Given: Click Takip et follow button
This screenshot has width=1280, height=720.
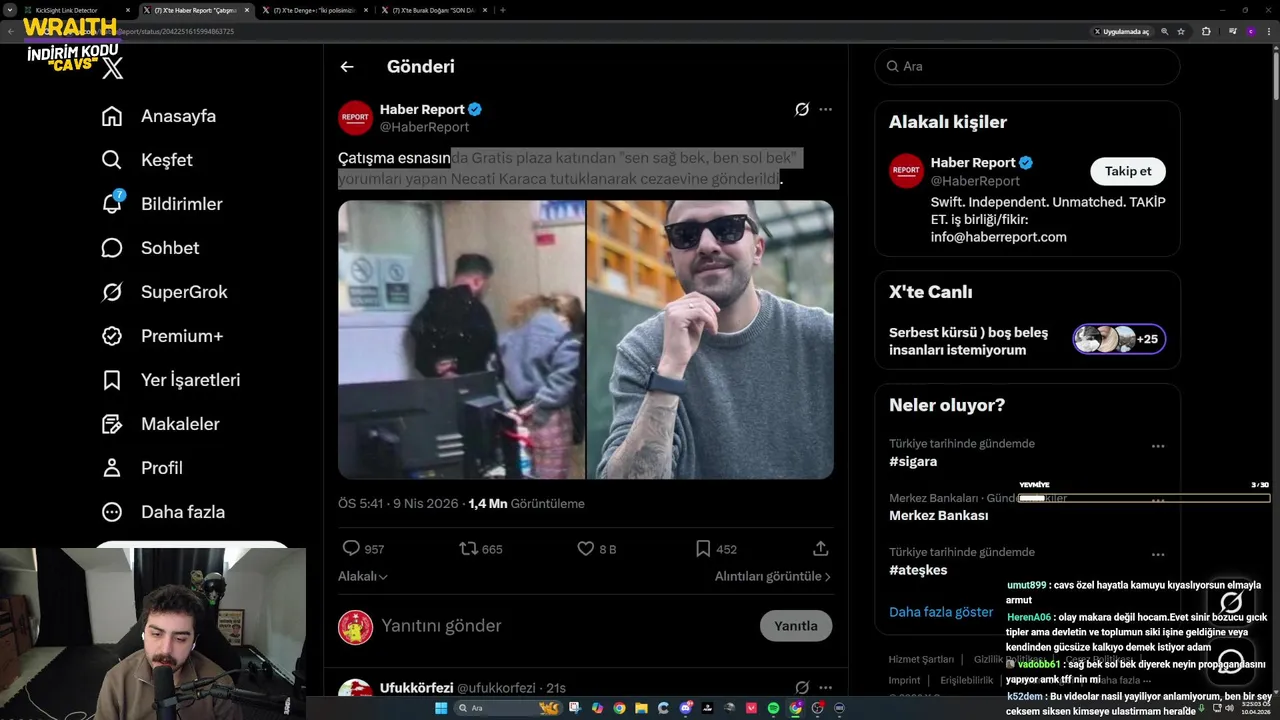Looking at the screenshot, I should click(1128, 171).
